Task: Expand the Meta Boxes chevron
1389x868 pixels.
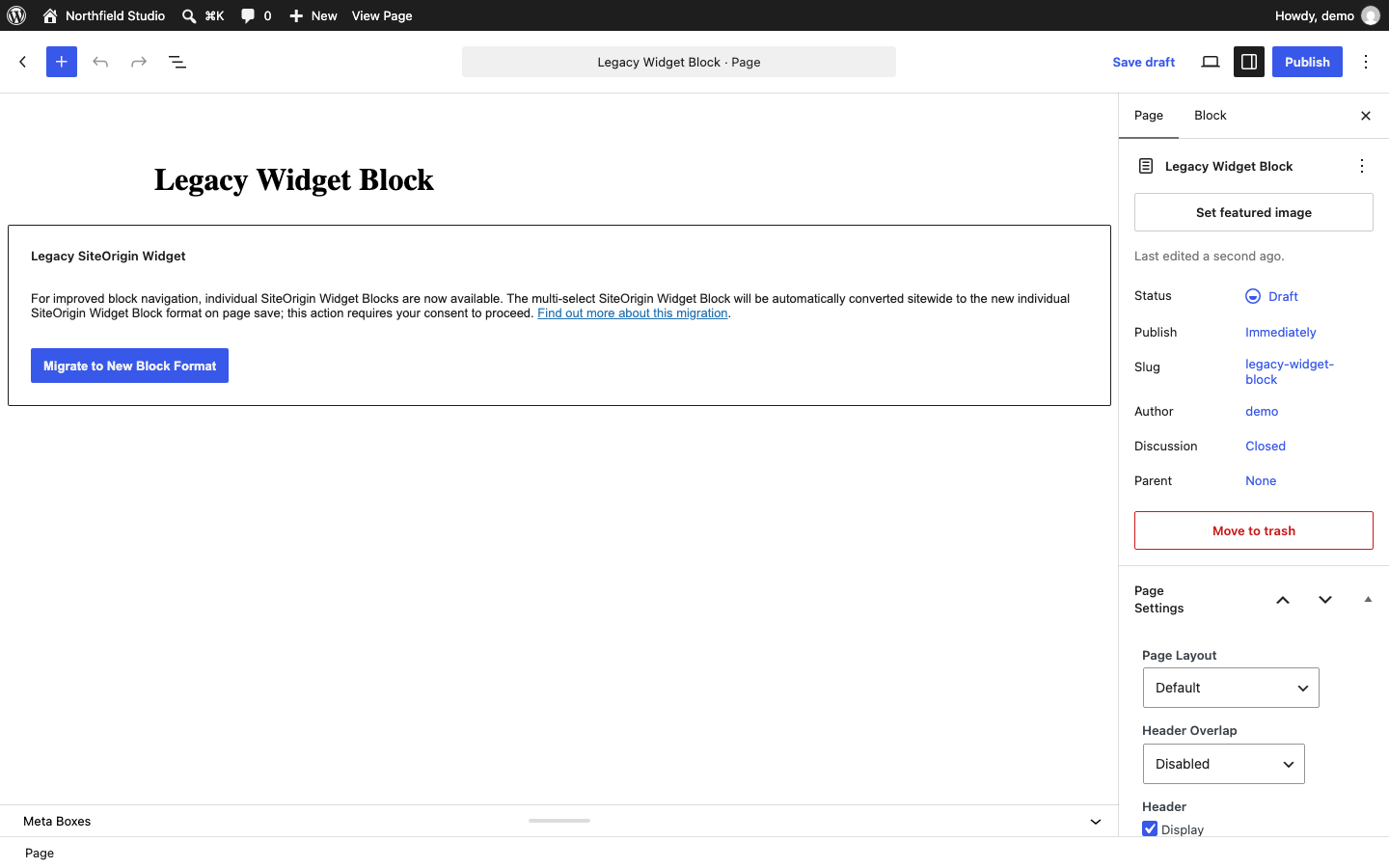Action: tap(1096, 822)
